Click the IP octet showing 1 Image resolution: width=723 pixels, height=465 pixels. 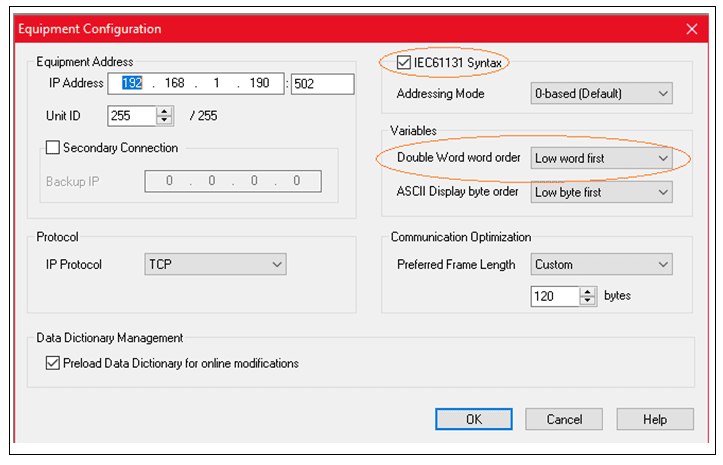216,83
